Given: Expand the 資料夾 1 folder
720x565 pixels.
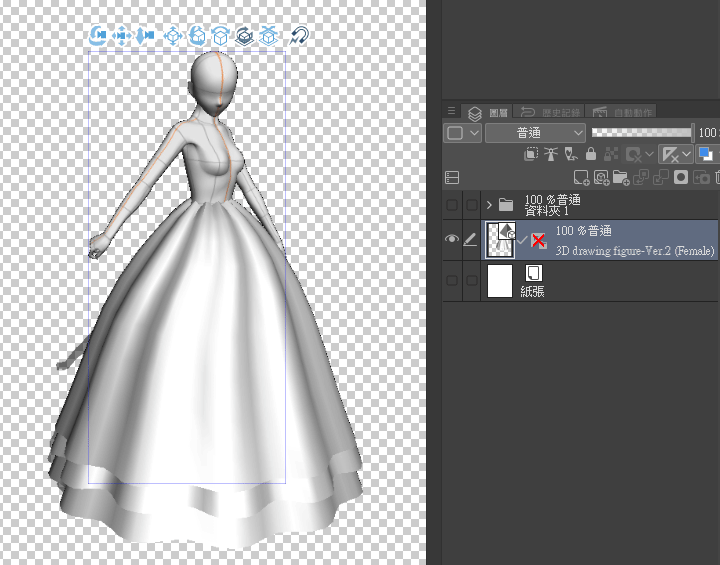Looking at the screenshot, I should [489, 205].
